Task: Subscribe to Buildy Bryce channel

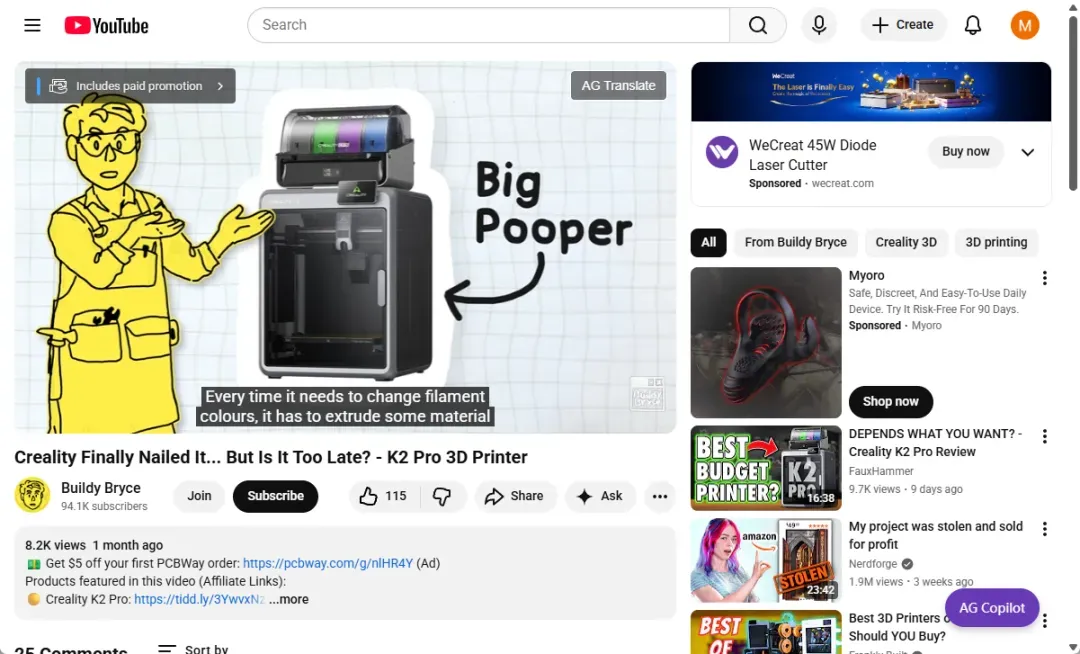Action: 276,496
